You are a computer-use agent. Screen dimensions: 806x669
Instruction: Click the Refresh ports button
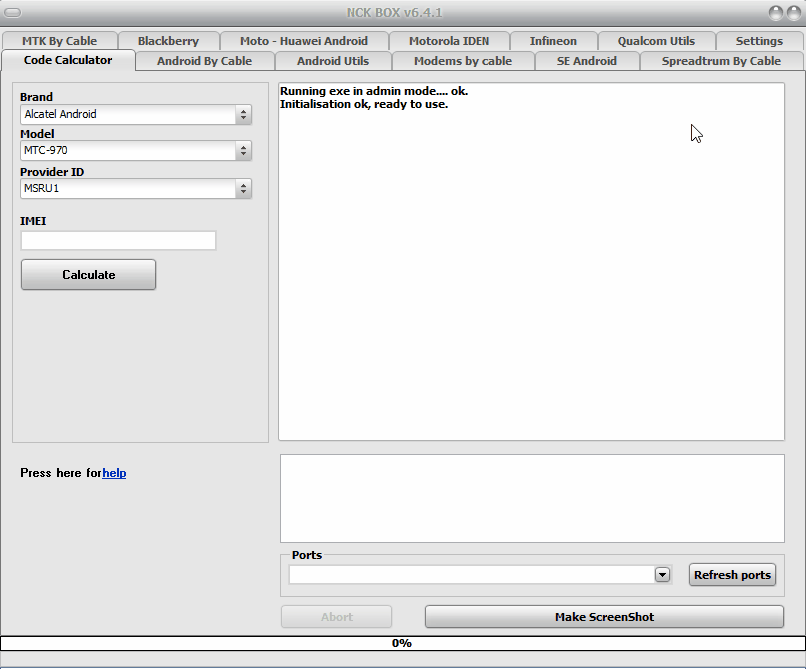732,574
